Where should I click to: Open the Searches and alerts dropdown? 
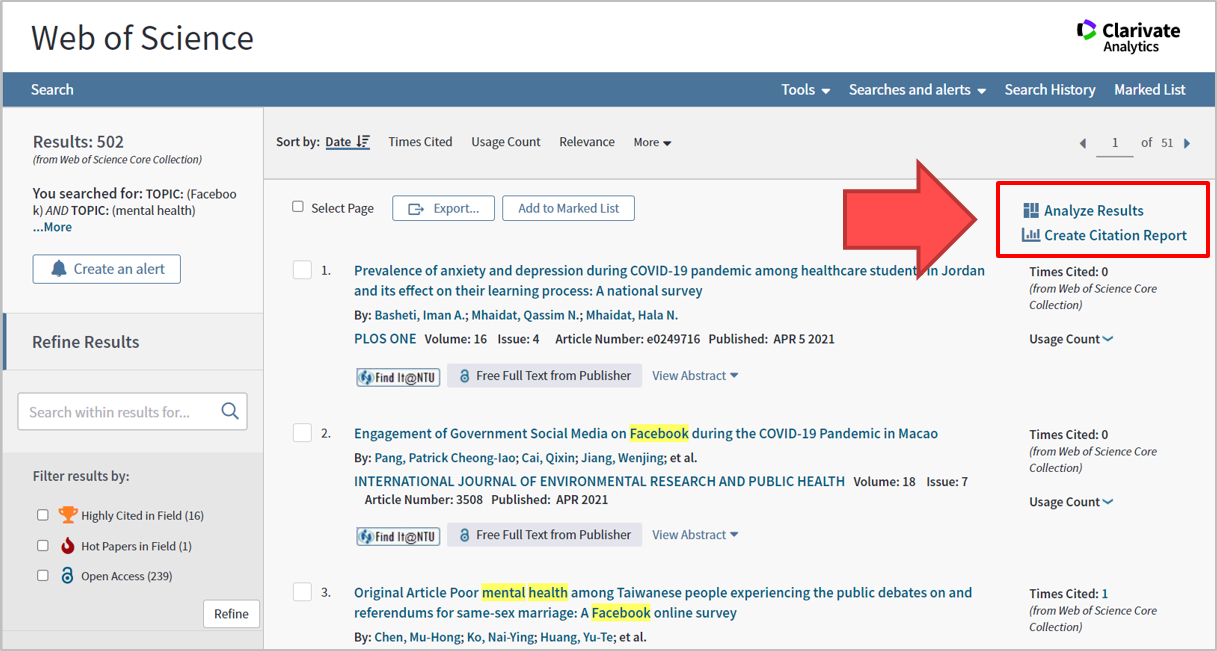918,89
